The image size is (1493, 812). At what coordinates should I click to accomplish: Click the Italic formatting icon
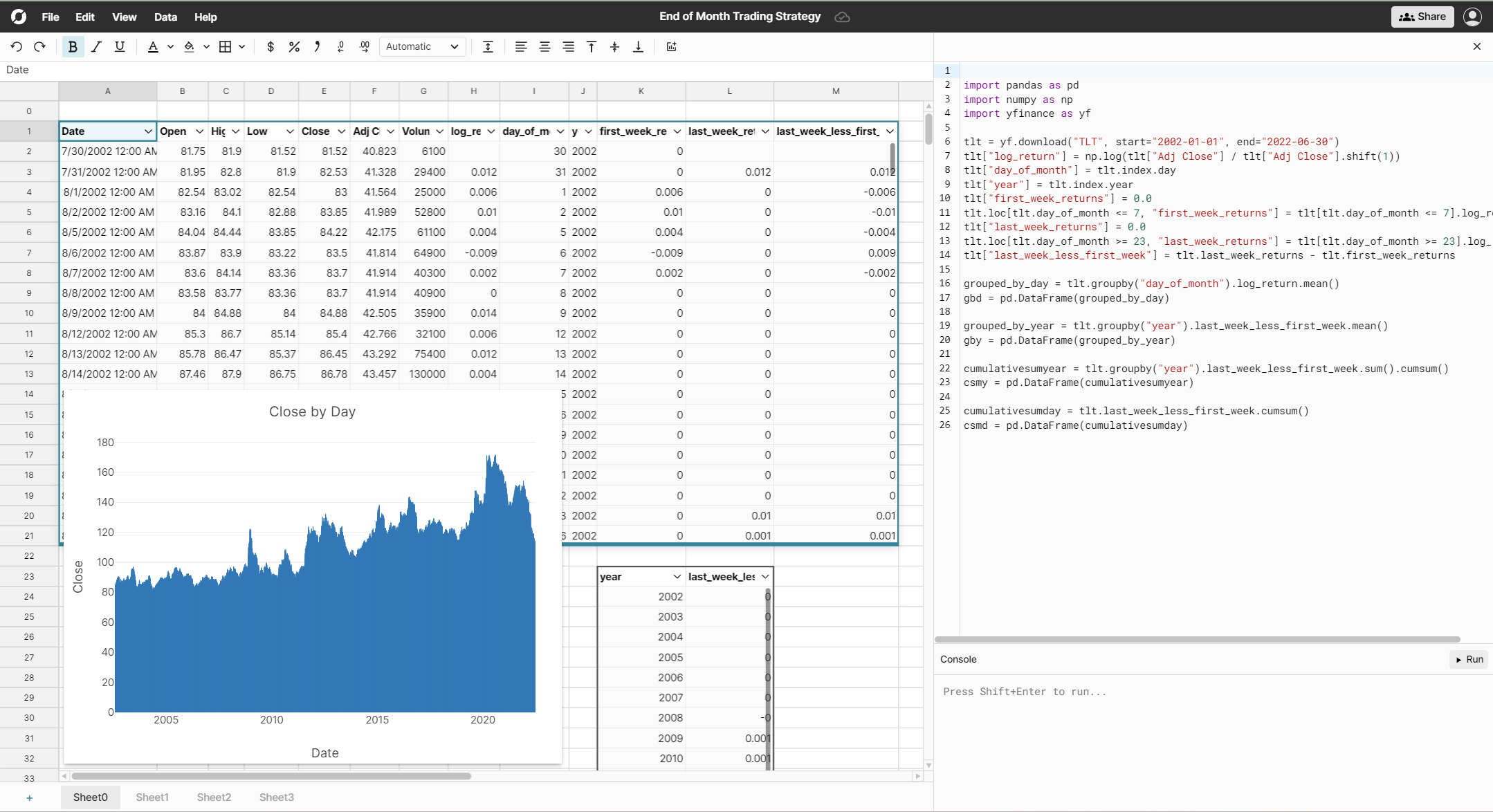pos(96,47)
